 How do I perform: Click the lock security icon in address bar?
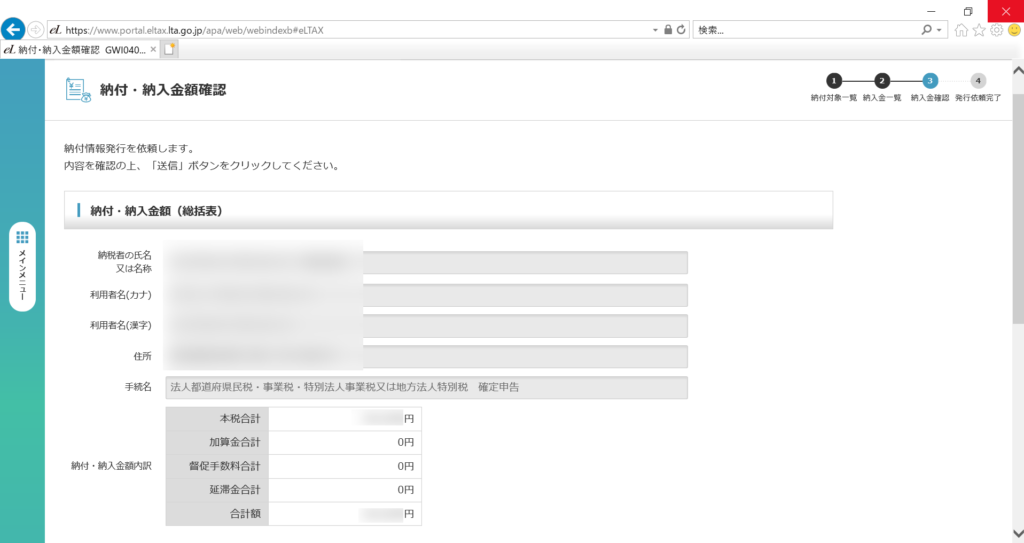668,30
